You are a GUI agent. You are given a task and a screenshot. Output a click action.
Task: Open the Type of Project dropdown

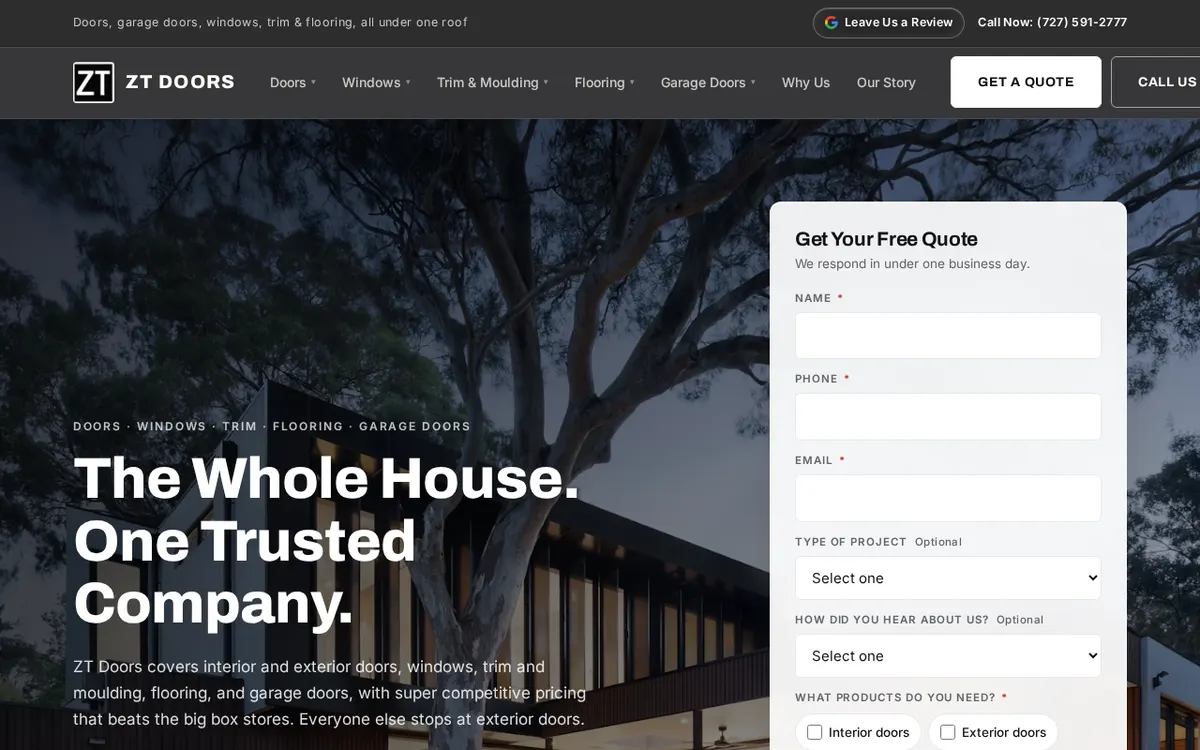pyautogui.click(x=948, y=578)
